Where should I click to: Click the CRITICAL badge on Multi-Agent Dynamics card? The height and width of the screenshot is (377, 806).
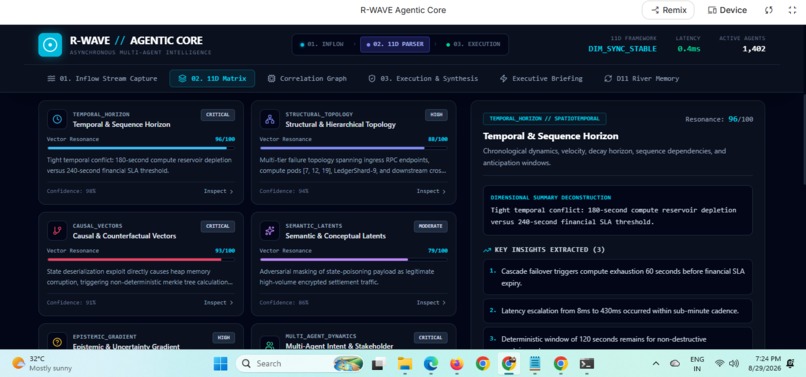coord(431,338)
